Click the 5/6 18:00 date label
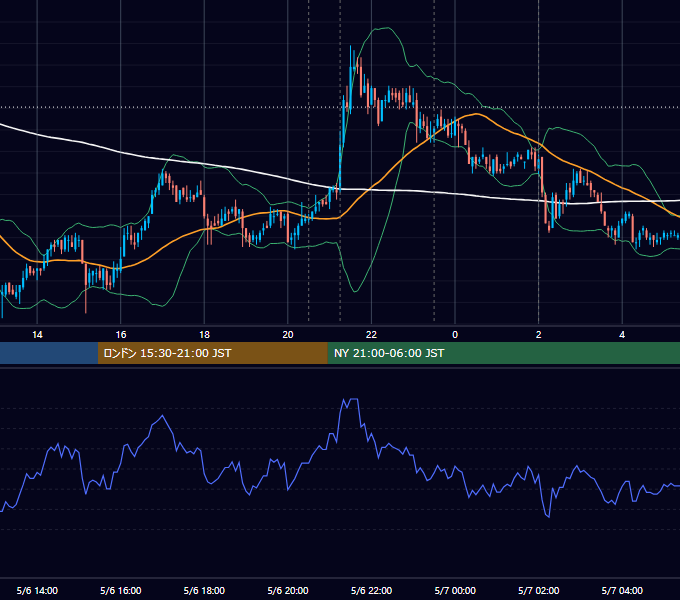This screenshot has width=680, height=600. [x=204, y=590]
